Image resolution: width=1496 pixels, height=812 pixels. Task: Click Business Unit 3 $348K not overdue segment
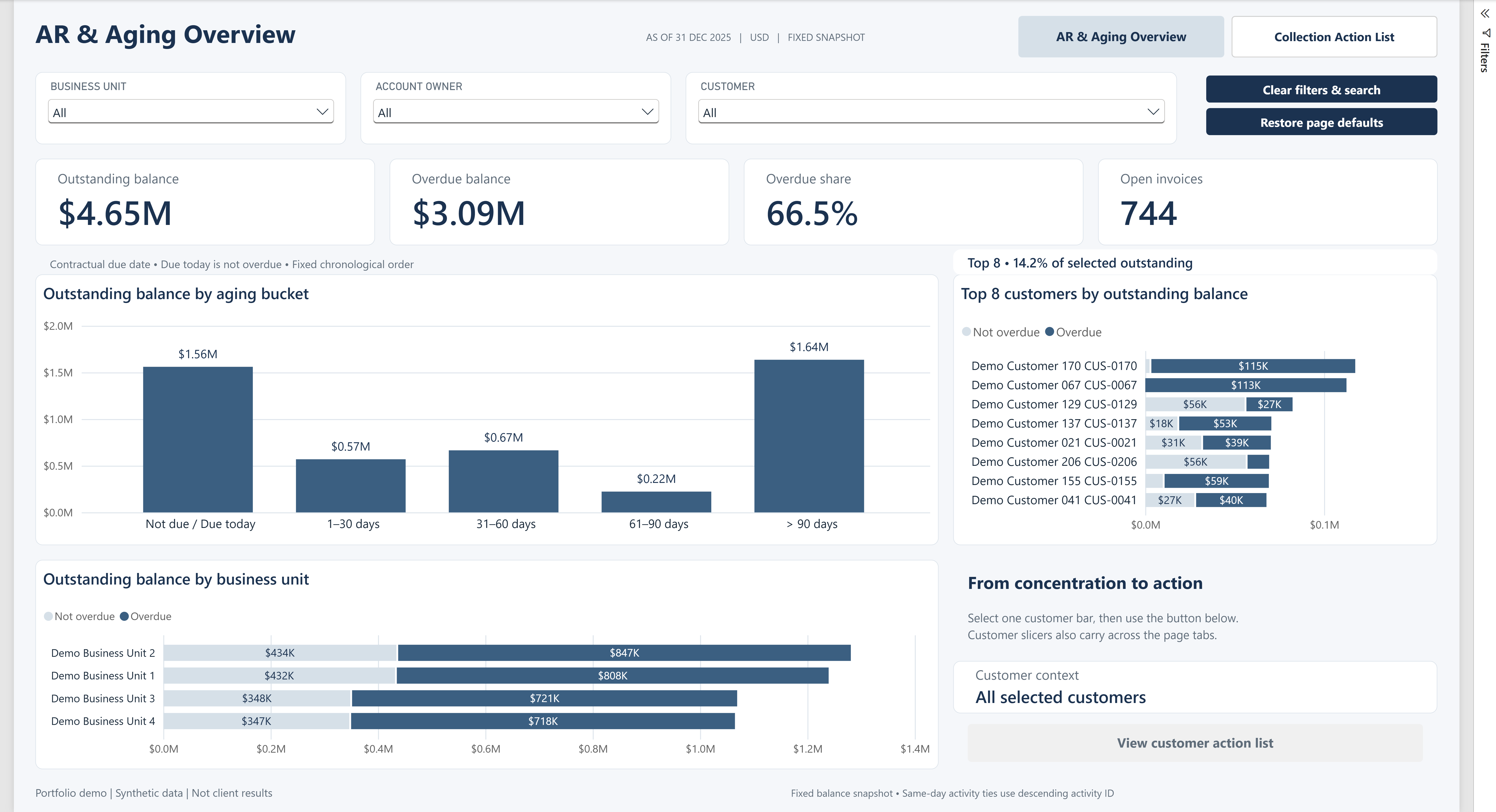point(257,698)
